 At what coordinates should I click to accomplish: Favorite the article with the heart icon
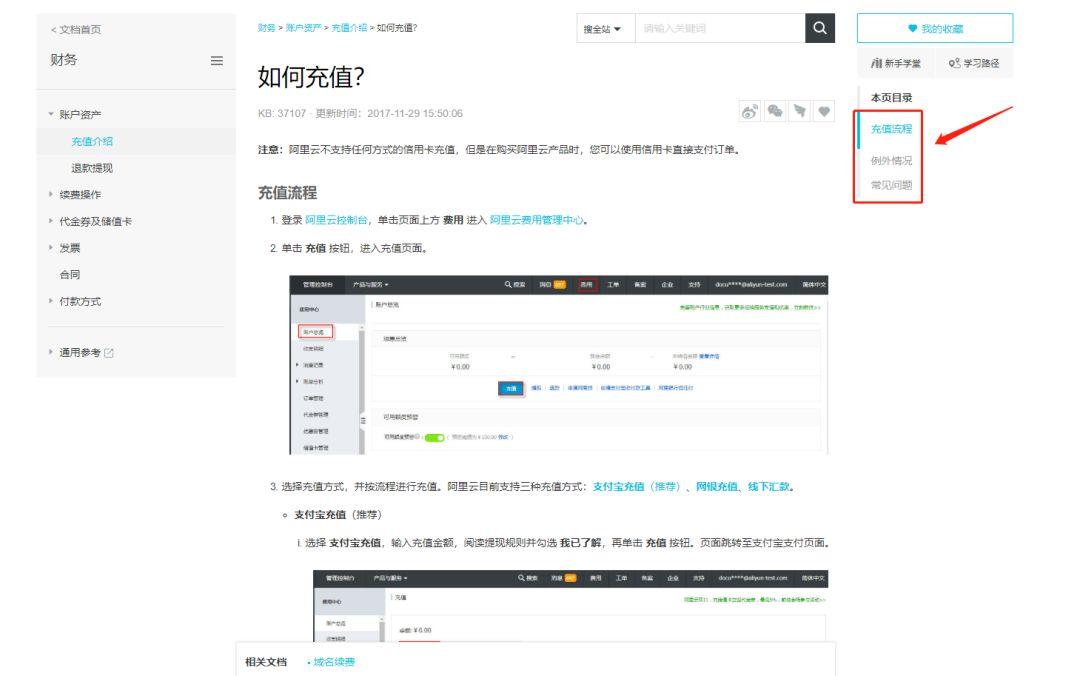pos(824,111)
